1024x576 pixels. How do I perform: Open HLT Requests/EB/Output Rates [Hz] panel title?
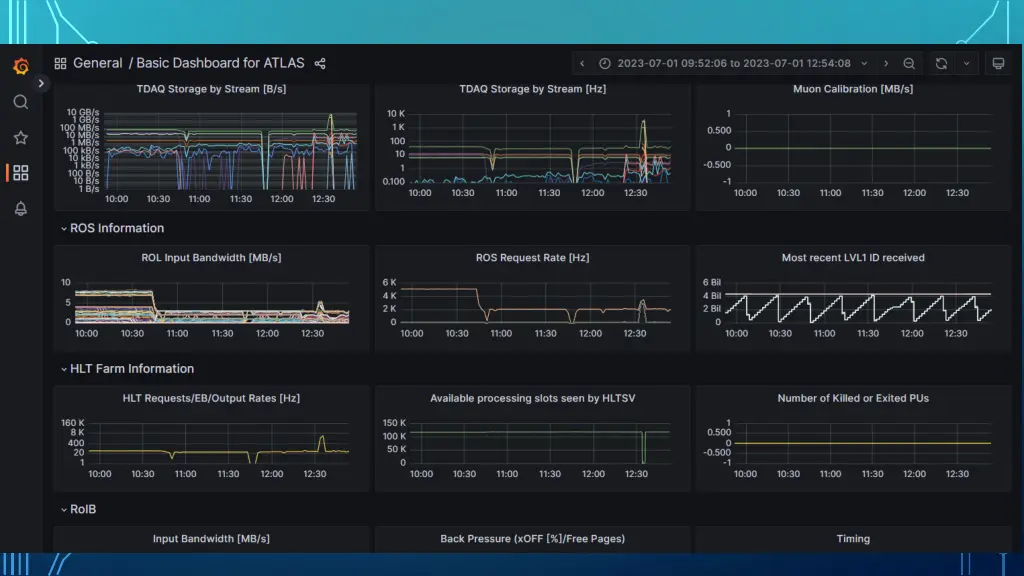[x=211, y=398]
